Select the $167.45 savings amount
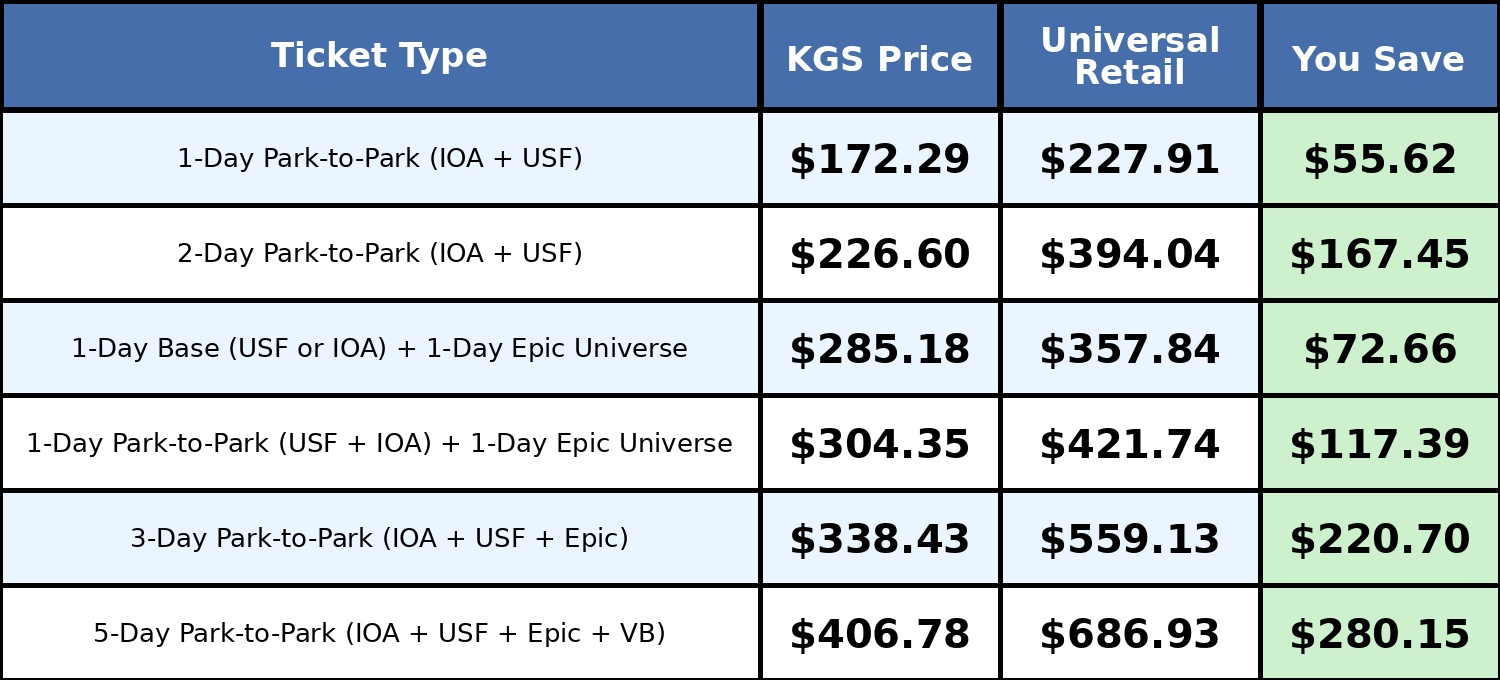The width and height of the screenshot is (1500, 680). click(x=1379, y=255)
